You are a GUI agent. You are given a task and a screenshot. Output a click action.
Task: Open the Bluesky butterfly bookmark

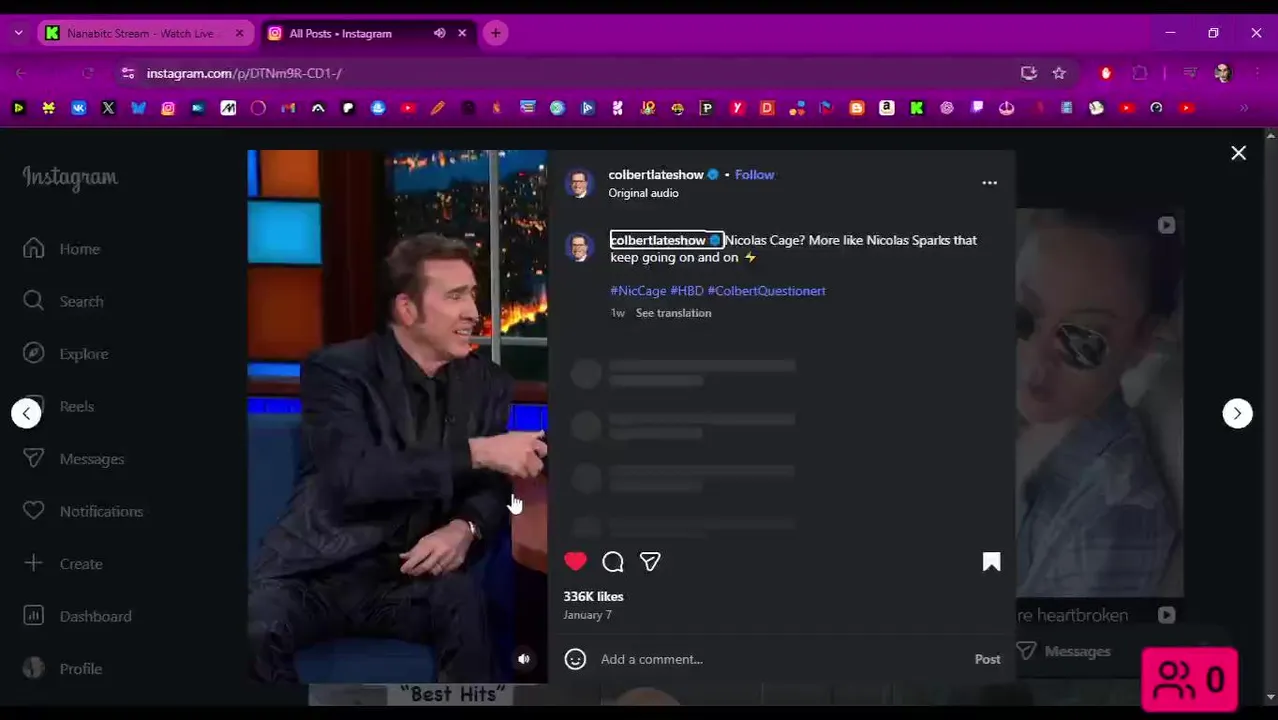138,108
